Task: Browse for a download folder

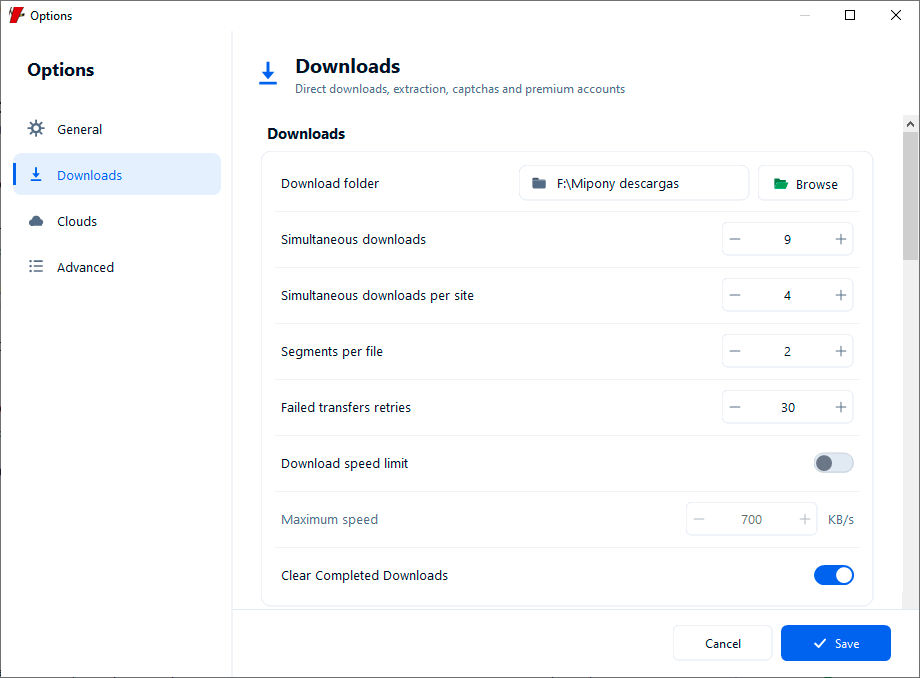Action: coord(805,184)
